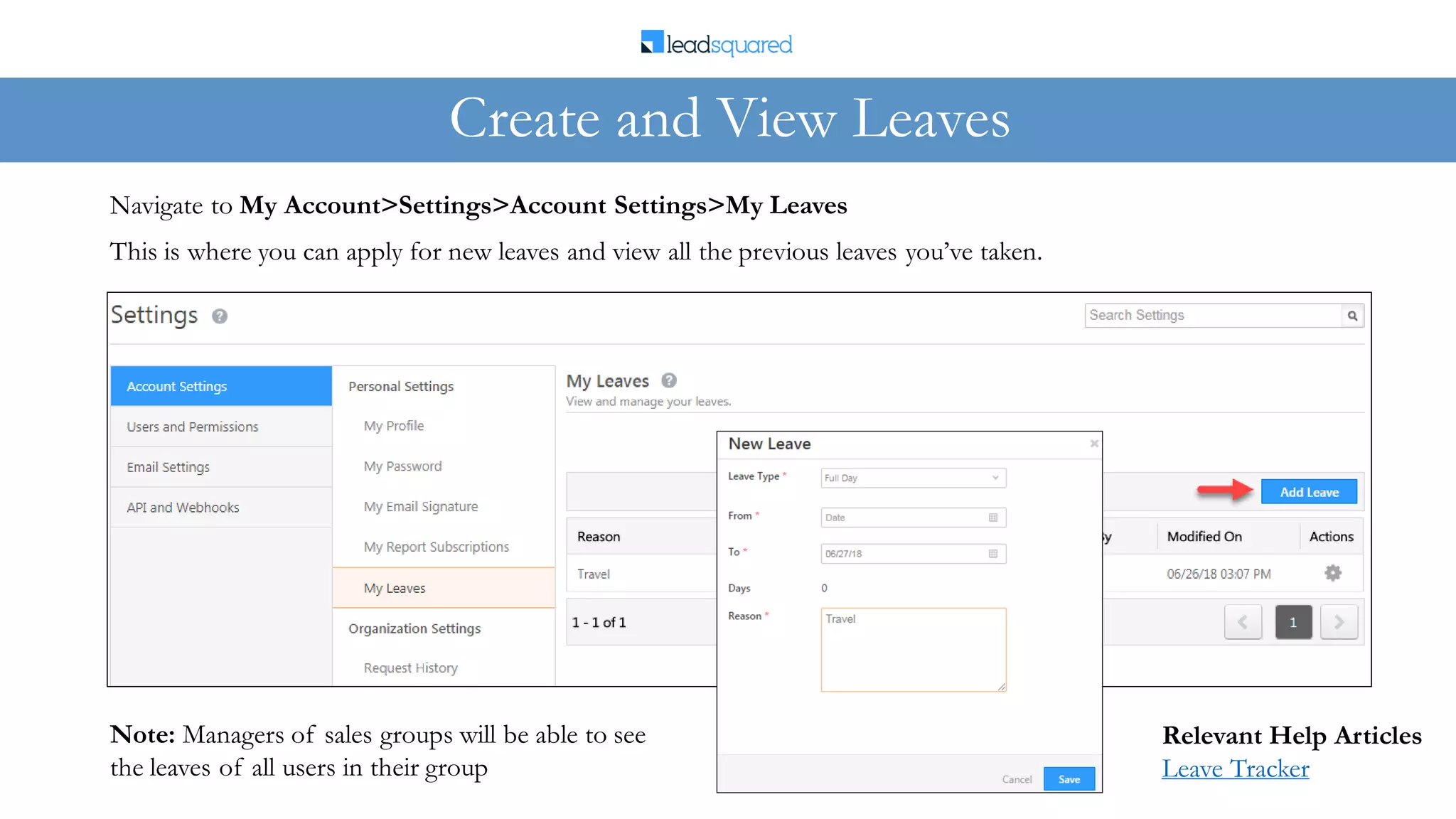Image resolution: width=1456 pixels, height=819 pixels.
Task: Go to next page arrow
Action: (1339, 622)
